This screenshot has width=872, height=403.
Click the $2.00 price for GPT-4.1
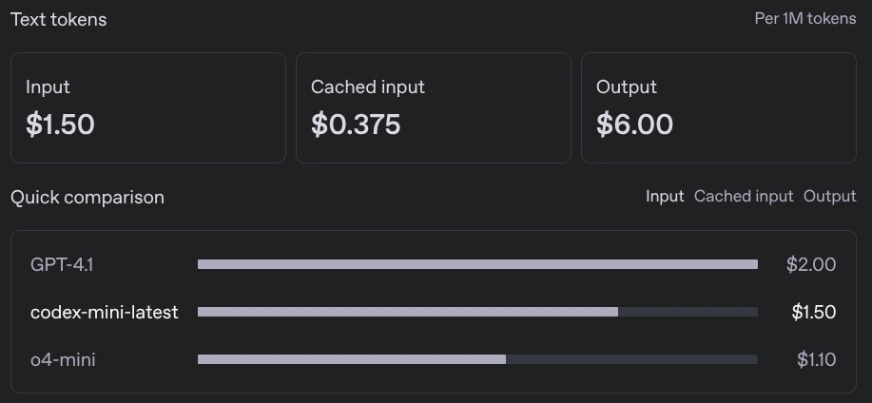click(810, 265)
